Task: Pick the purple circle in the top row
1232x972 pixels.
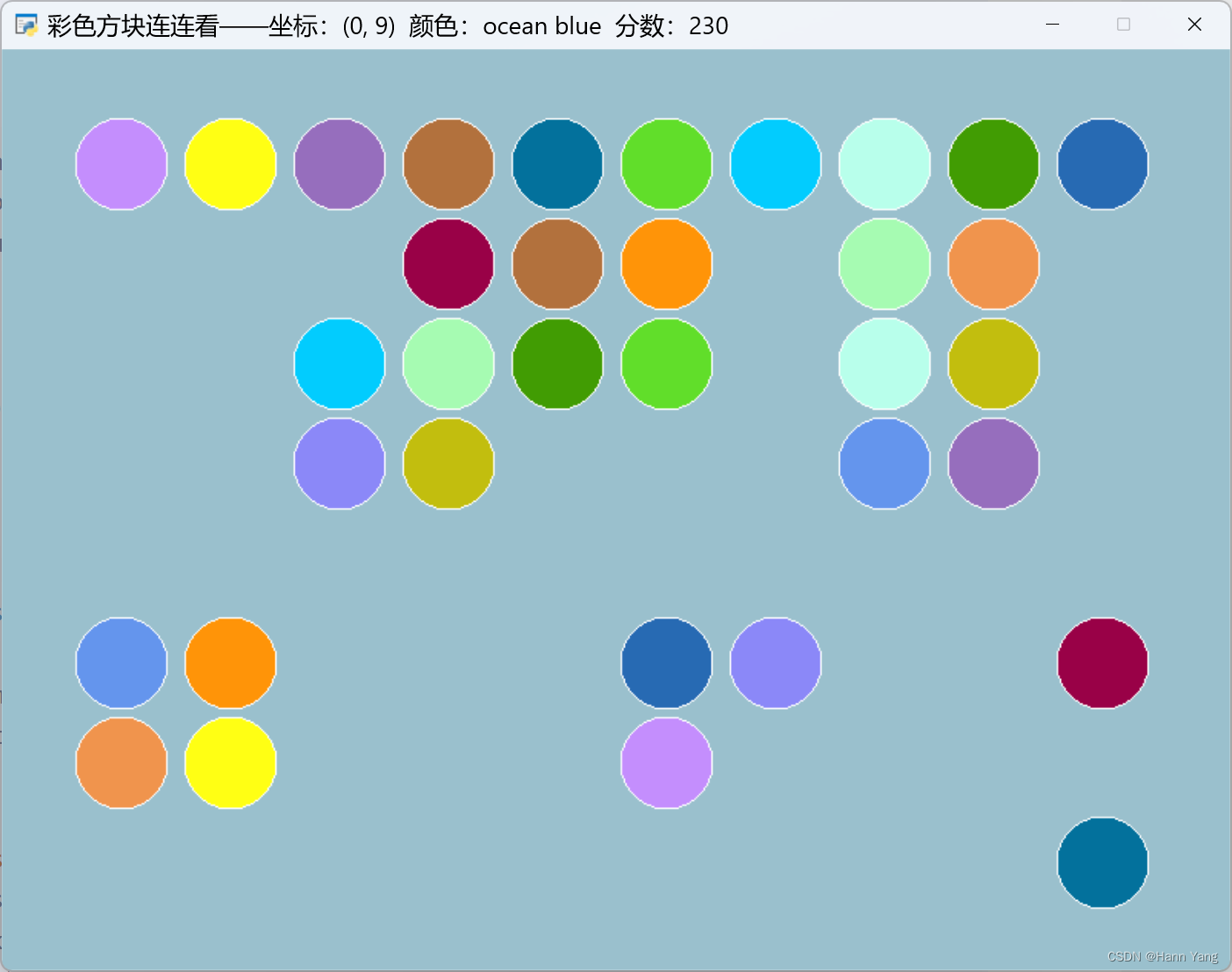Action: [x=340, y=164]
